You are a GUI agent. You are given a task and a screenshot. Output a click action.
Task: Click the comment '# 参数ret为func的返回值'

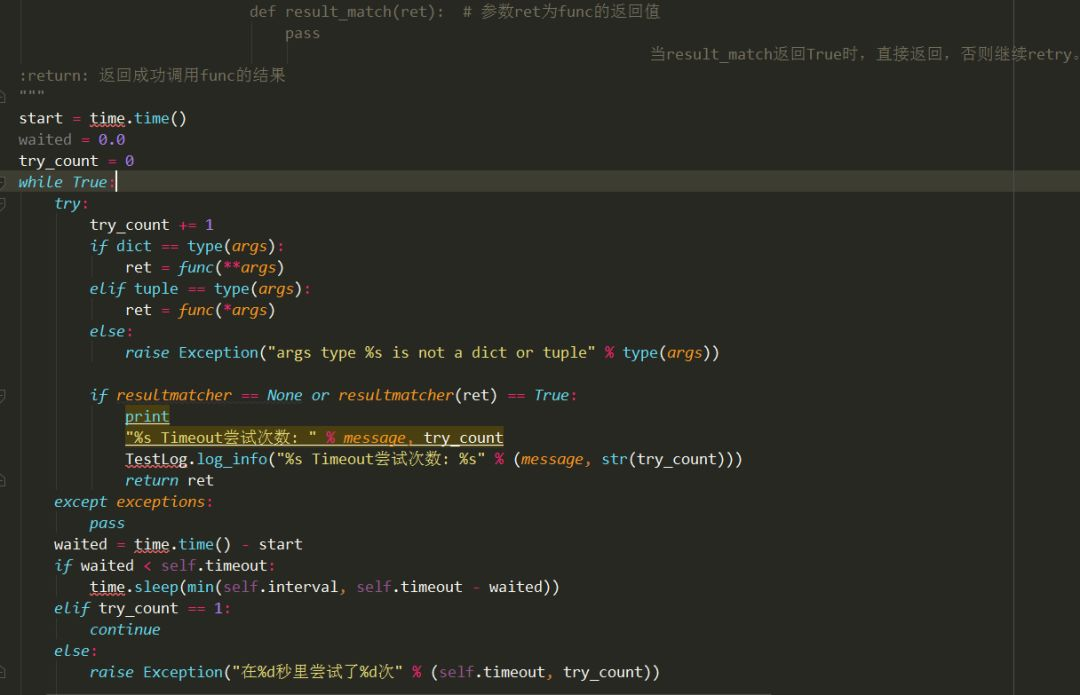coord(561,12)
